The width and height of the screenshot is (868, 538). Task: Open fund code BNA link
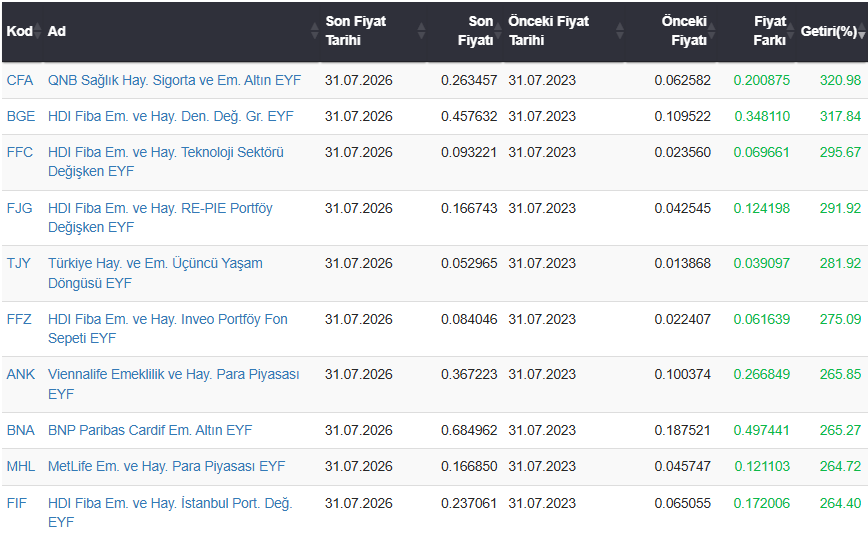[21, 430]
